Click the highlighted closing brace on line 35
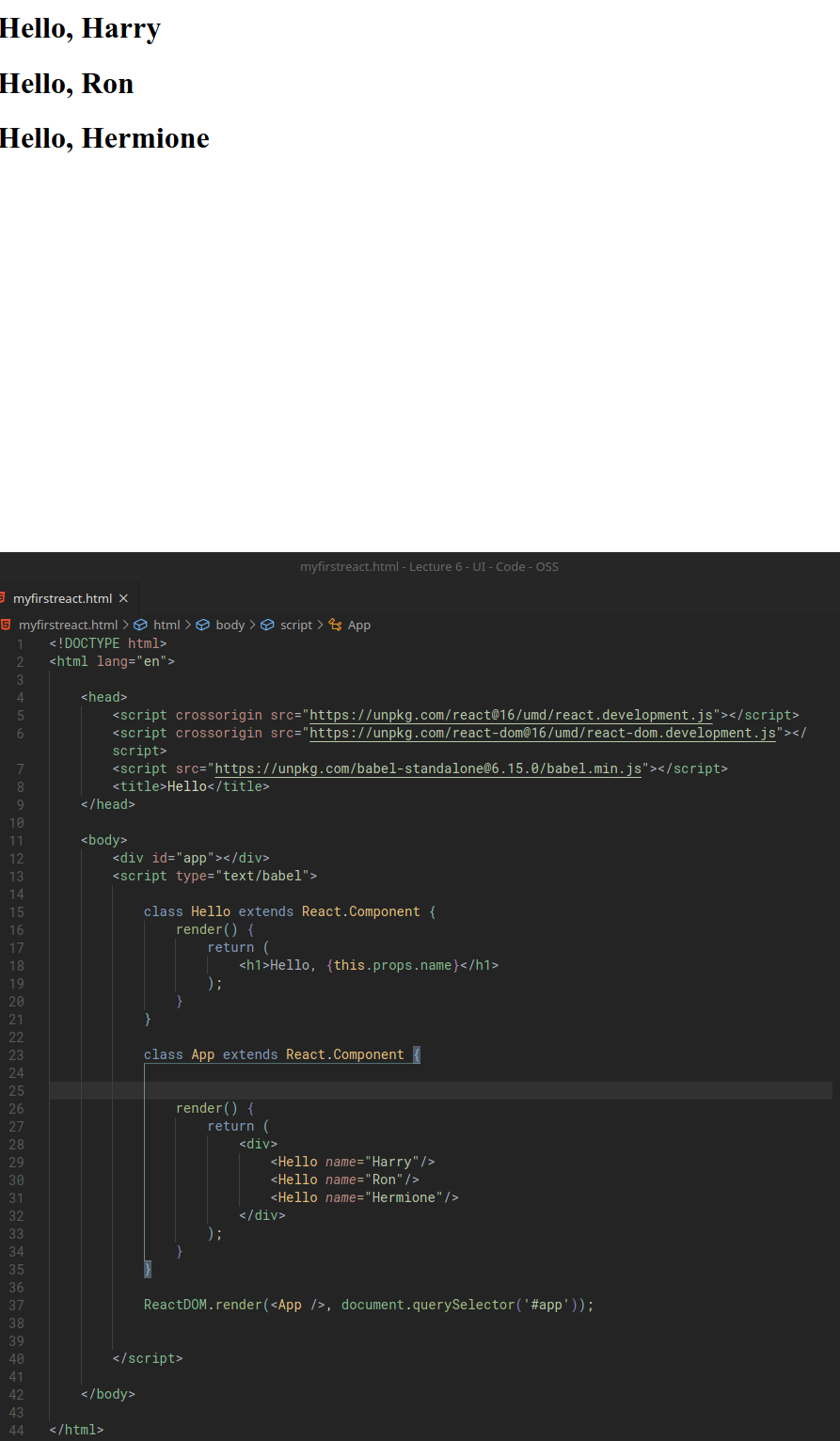The height and width of the screenshot is (1441, 840). click(x=148, y=1269)
